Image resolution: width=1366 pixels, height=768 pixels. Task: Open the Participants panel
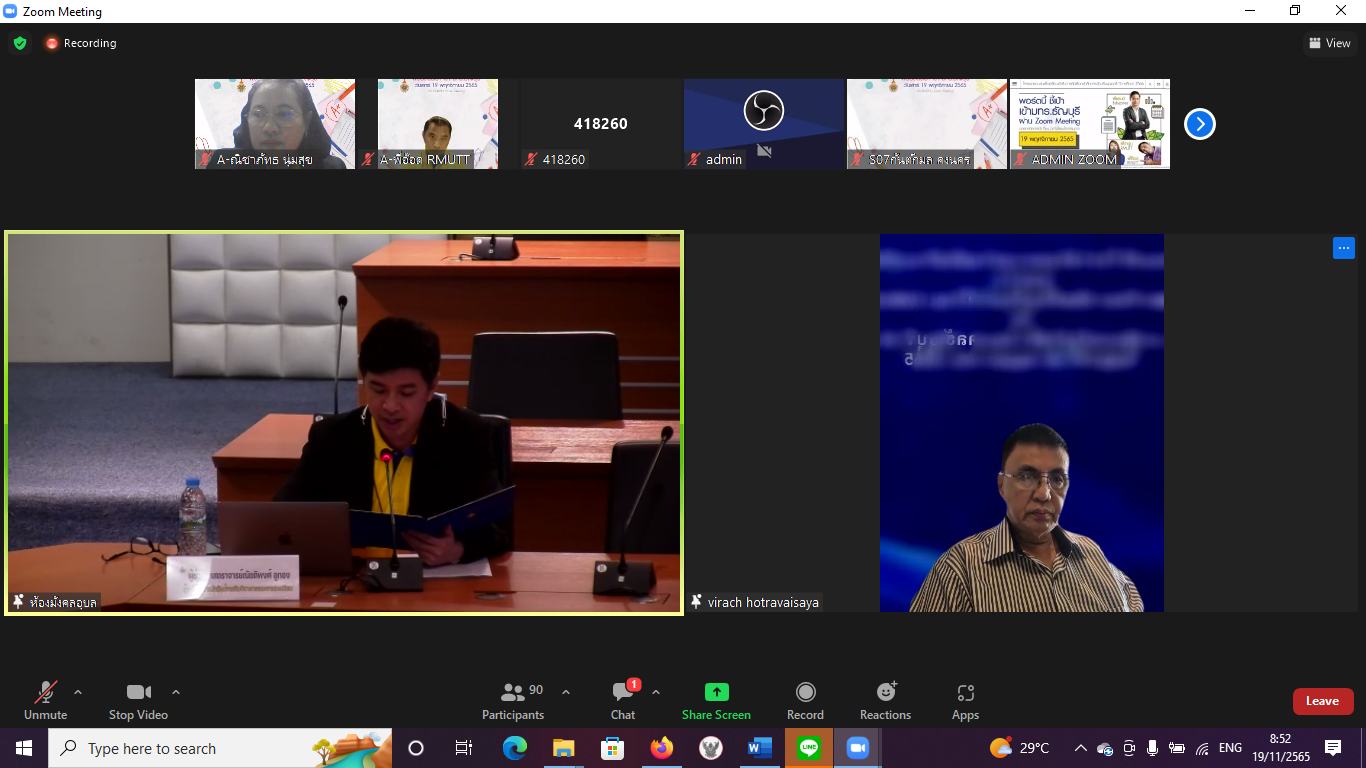[513, 700]
